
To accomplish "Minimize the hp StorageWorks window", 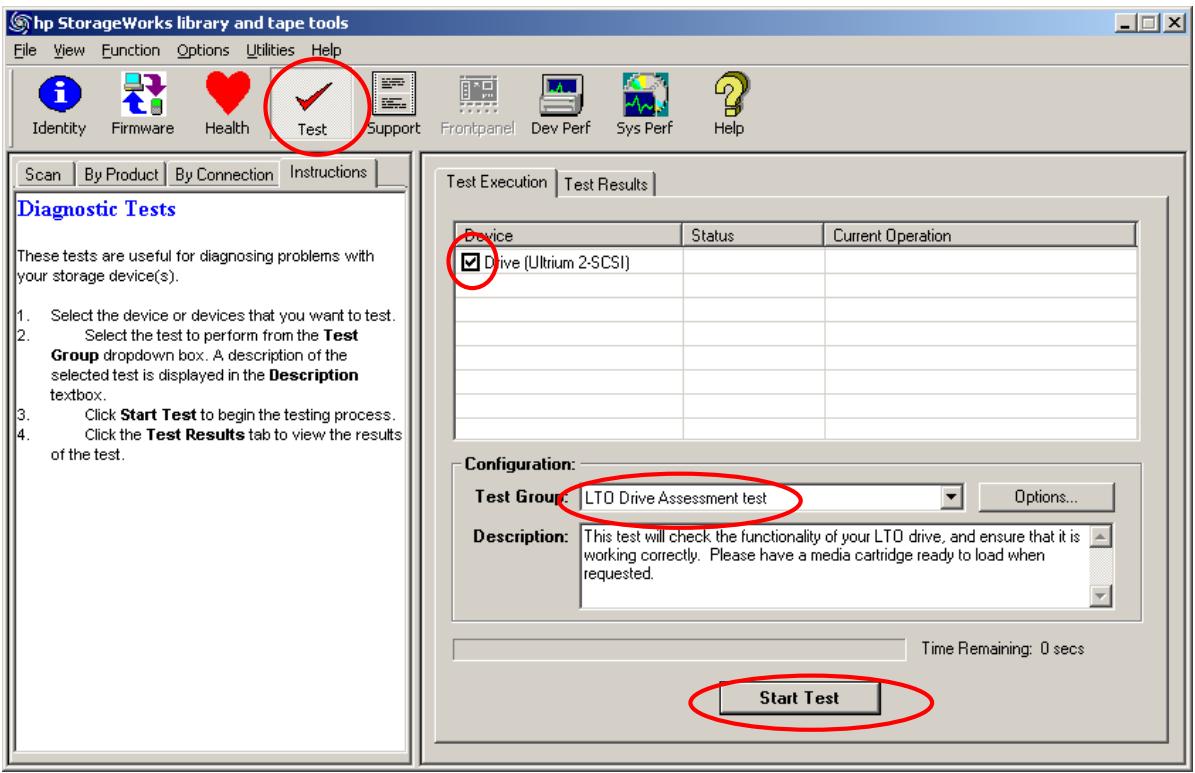I will point(1126,23).
